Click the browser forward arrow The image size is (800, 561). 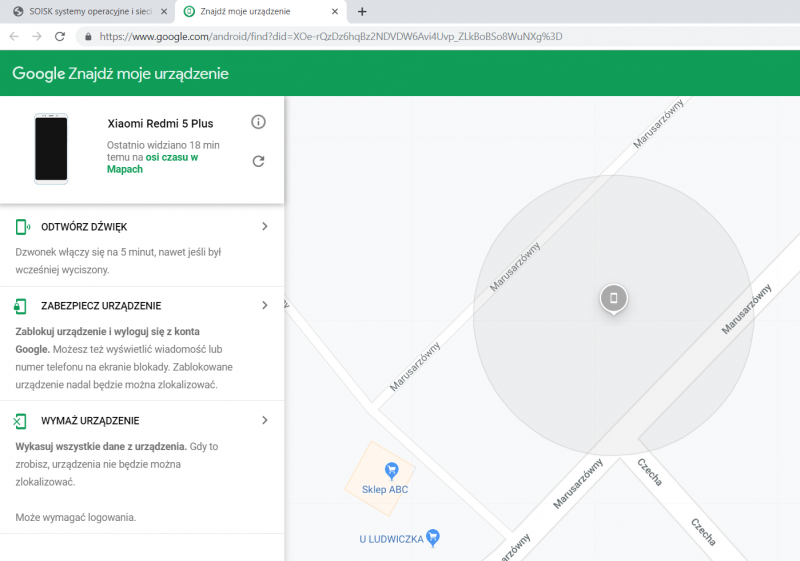point(37,36)
